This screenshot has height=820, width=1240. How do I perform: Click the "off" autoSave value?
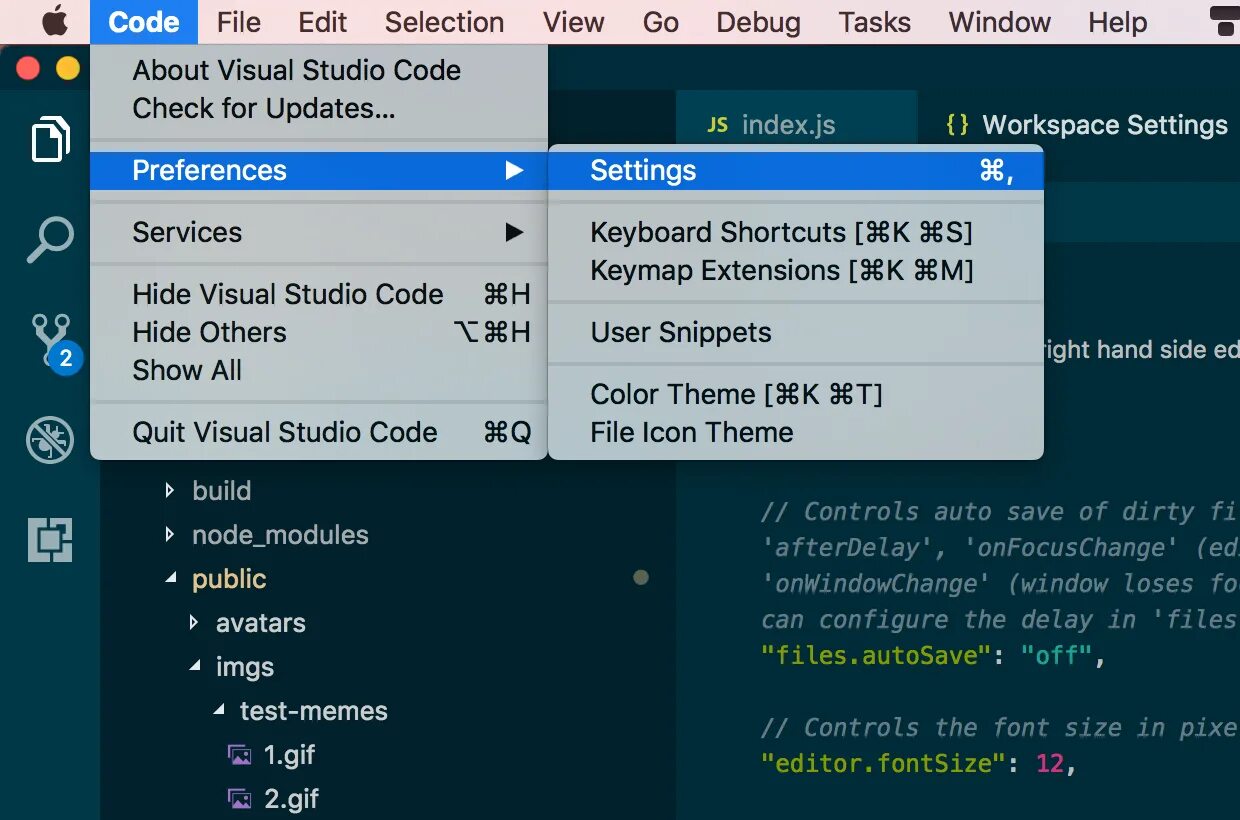click(x=1056, y=656)
